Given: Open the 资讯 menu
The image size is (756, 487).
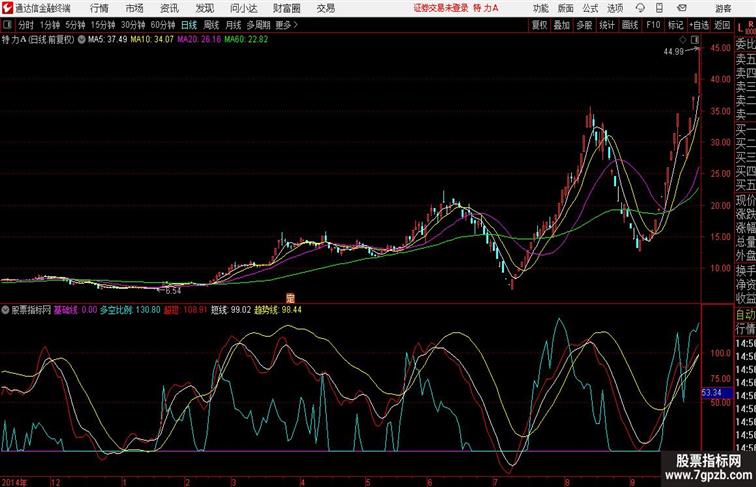Looking at the screenshot, I should pyautogui.click(x=169, y=8).
